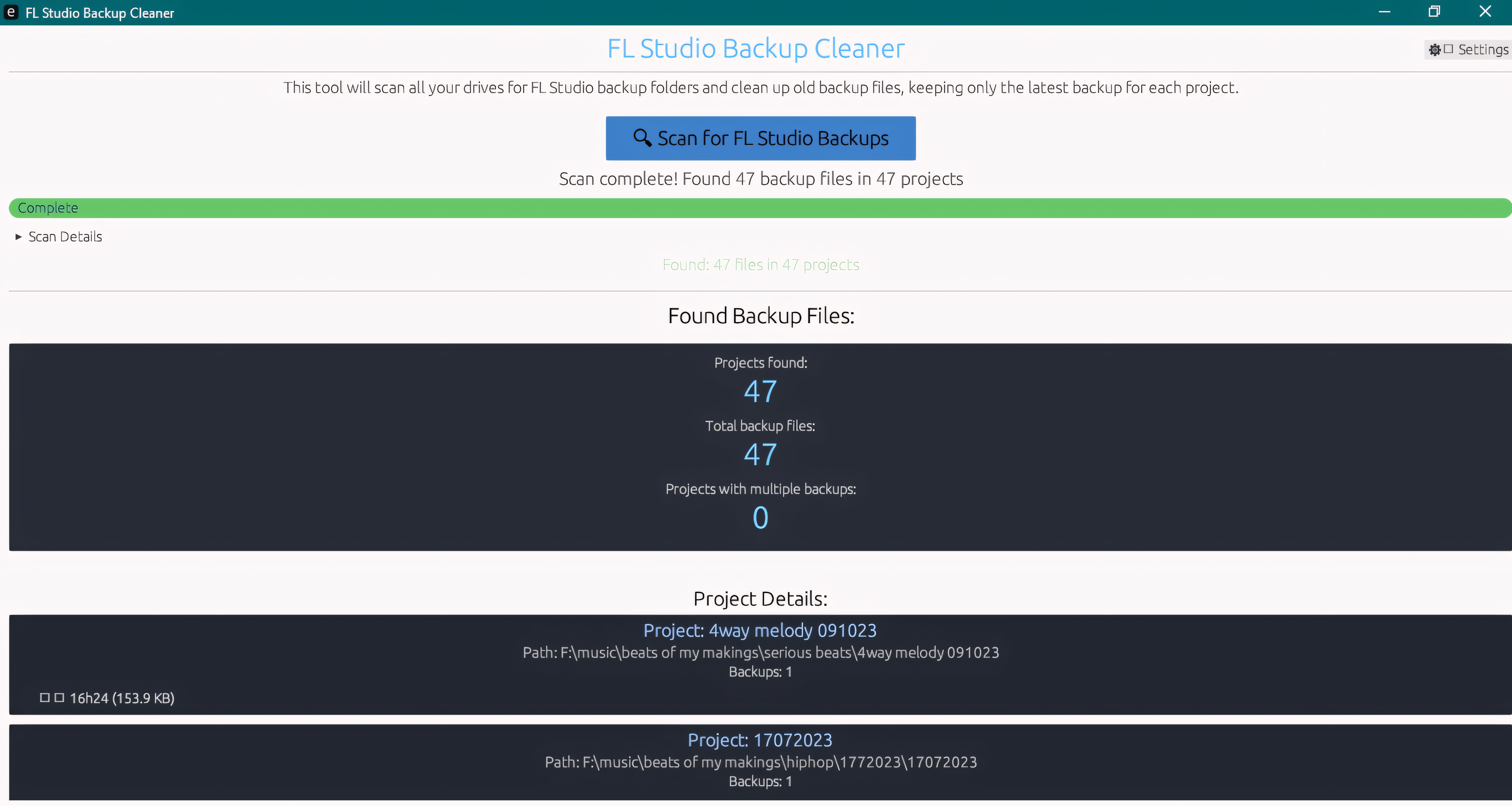Click 'Scan complete! Found 47 backup files' status

[x=761, y=179]
